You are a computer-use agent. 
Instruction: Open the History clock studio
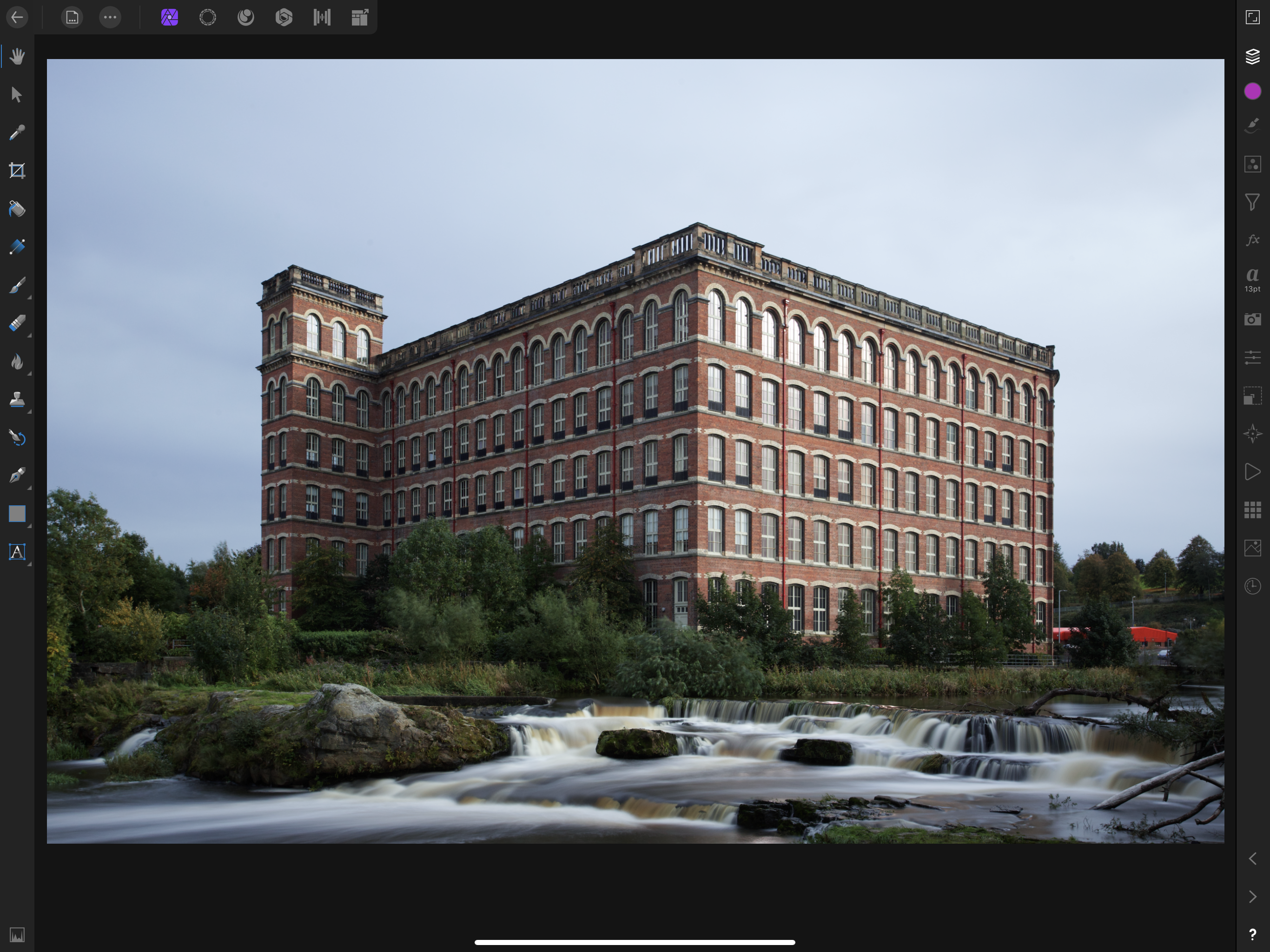click(1252, 586)
